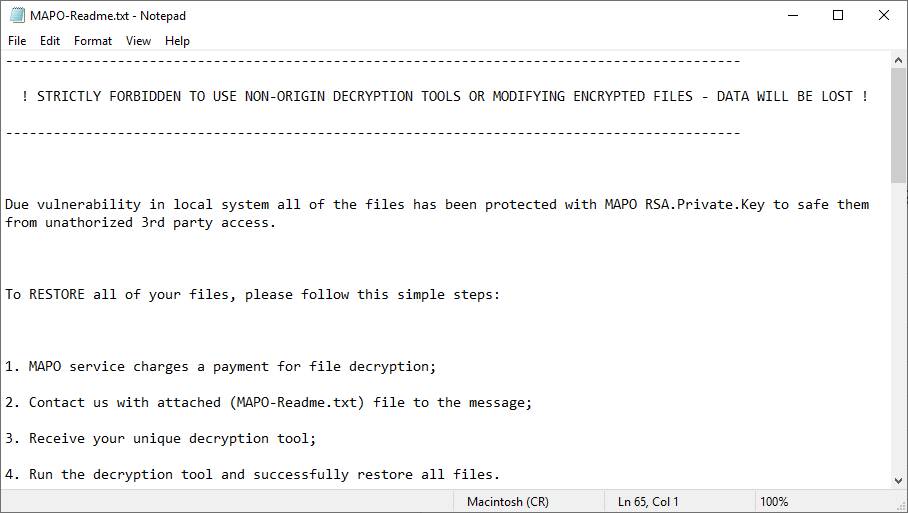Close the MAPO-Readme.txt Notepad window
The image size is (908, 513).
[884, 15]
